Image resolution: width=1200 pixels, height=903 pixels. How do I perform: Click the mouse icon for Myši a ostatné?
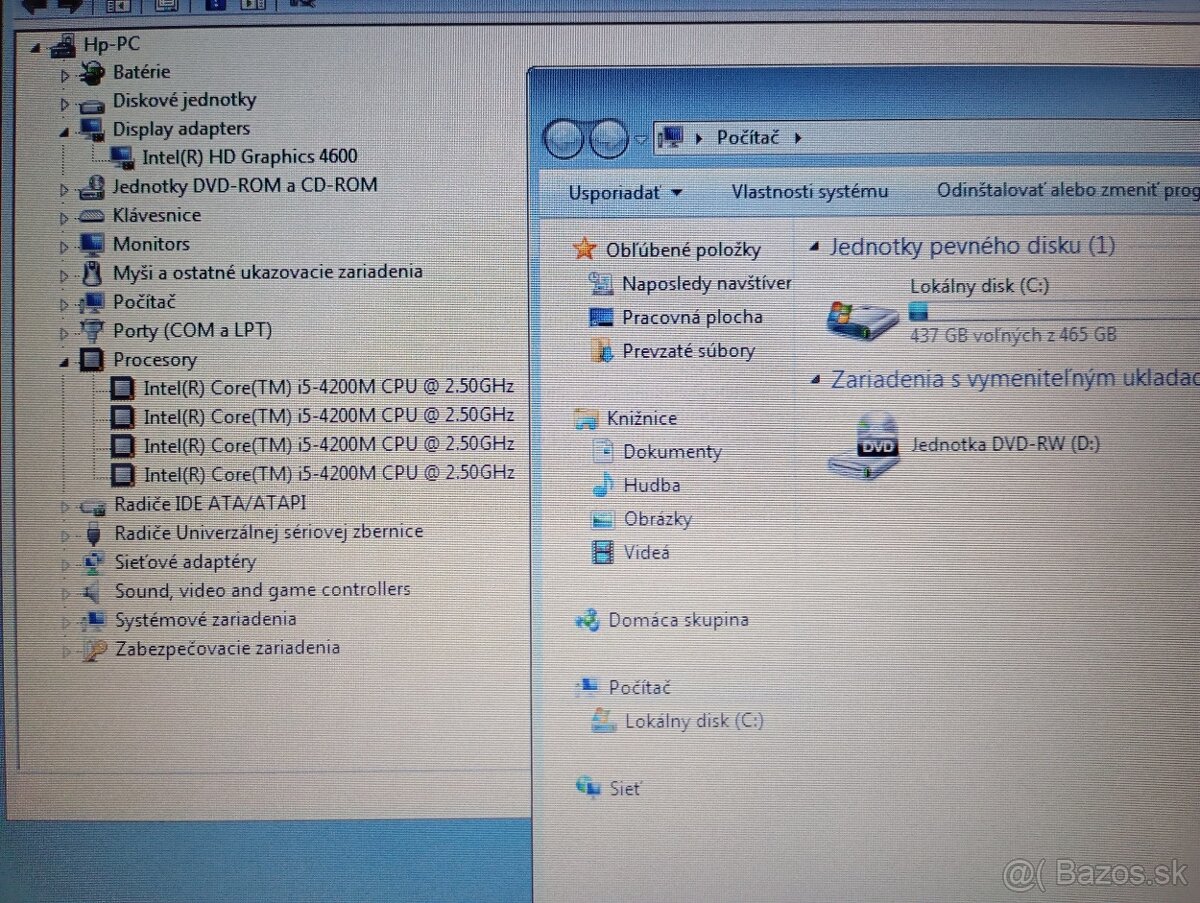coord(92,272)
